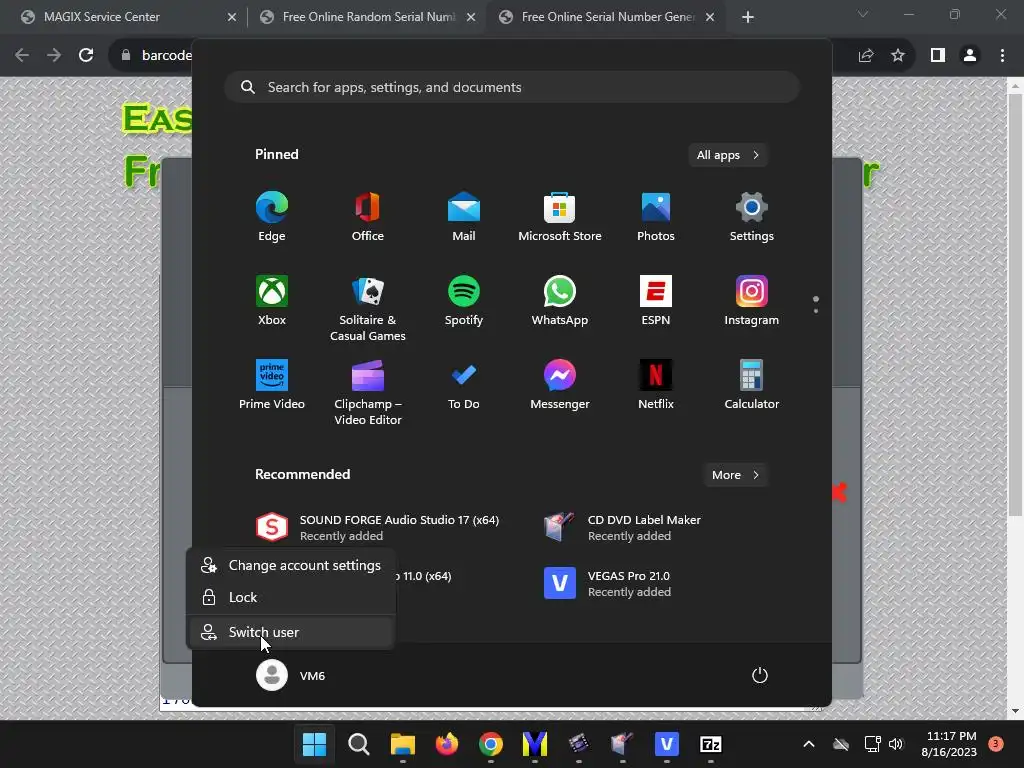Click the page vertical scrollbar
Image resolution: width=1024 pixels, height=768 pixels.
tap(1015, 305)
